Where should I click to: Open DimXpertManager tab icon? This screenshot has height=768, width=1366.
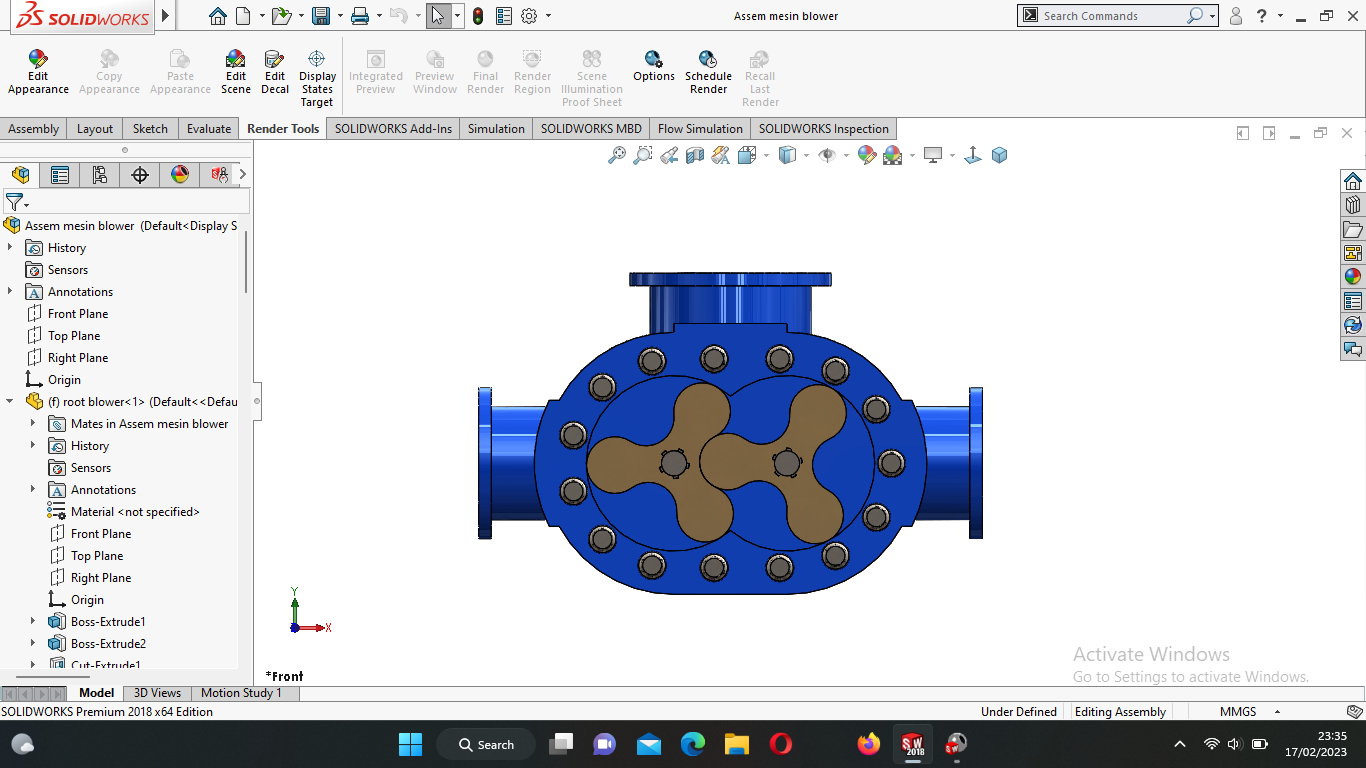pyautogui.click(x=140, y=175)
